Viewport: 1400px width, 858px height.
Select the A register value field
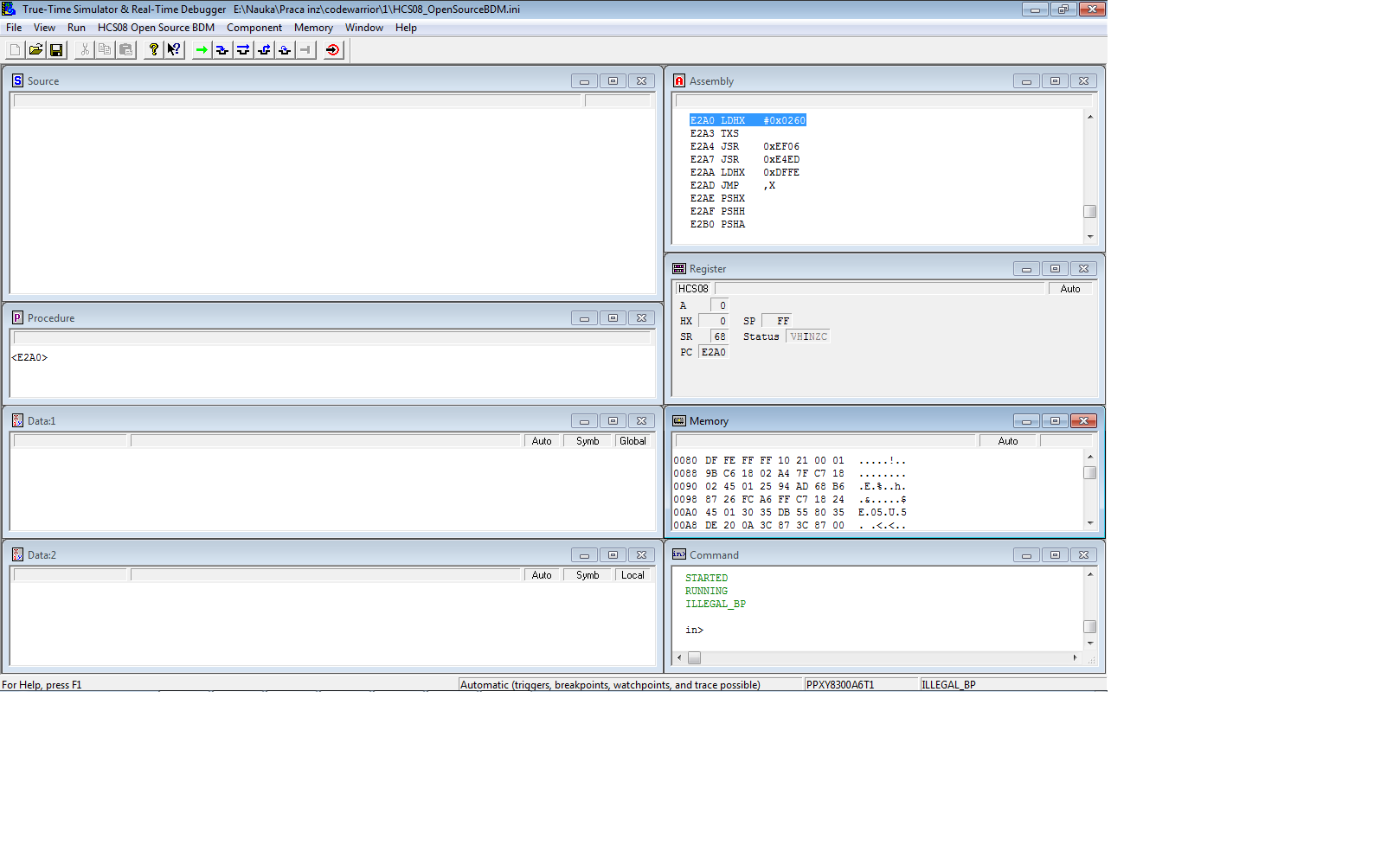[720, 305]
